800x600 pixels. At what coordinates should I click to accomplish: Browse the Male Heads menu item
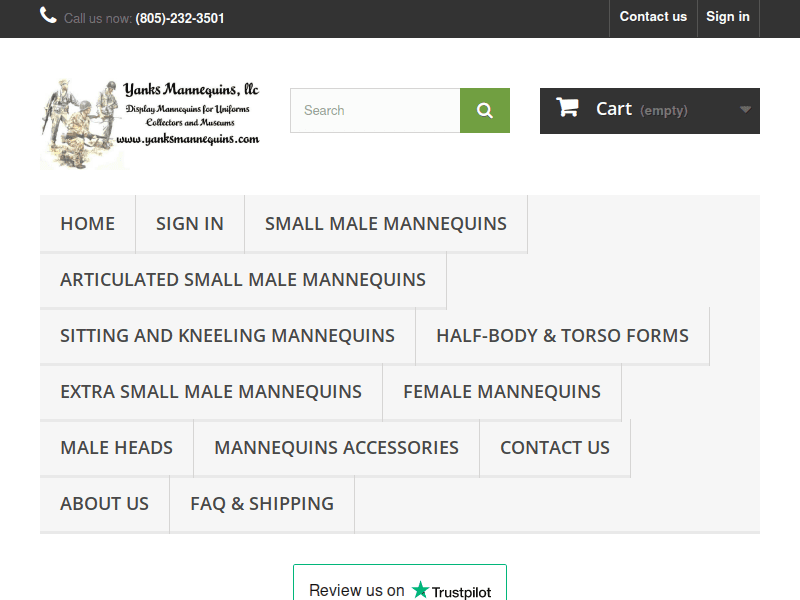pyautogui.click(x=117, y=448)
